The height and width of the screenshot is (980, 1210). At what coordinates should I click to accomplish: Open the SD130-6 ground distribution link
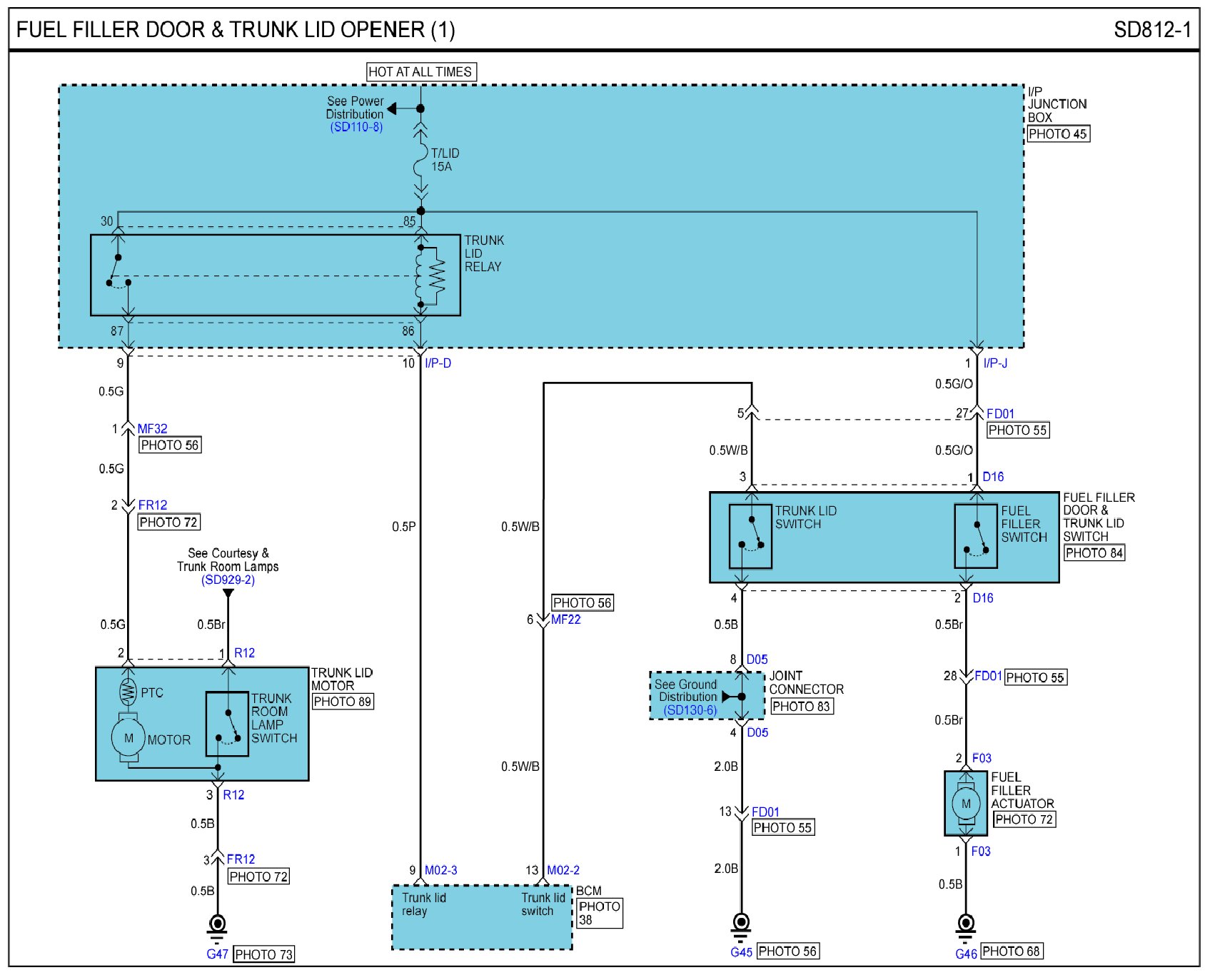coord(690,710)
